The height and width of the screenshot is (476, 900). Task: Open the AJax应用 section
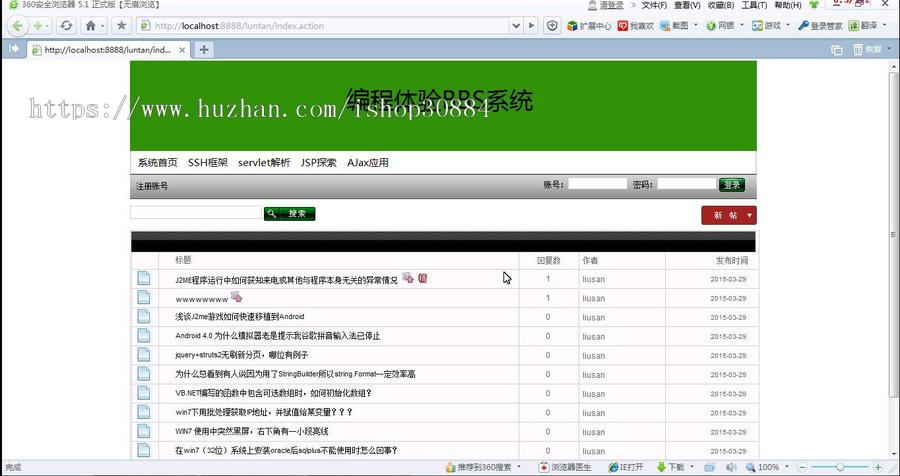368,162
